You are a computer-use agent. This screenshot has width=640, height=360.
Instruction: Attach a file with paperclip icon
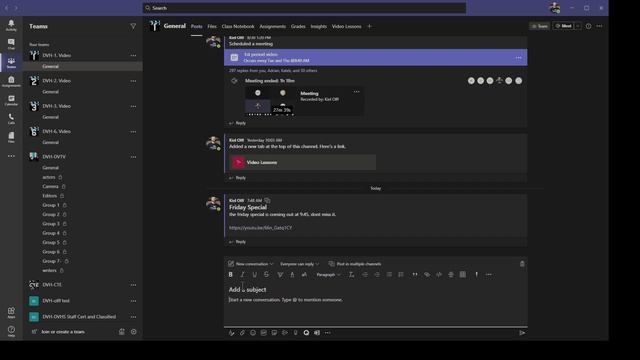(242, 333)
